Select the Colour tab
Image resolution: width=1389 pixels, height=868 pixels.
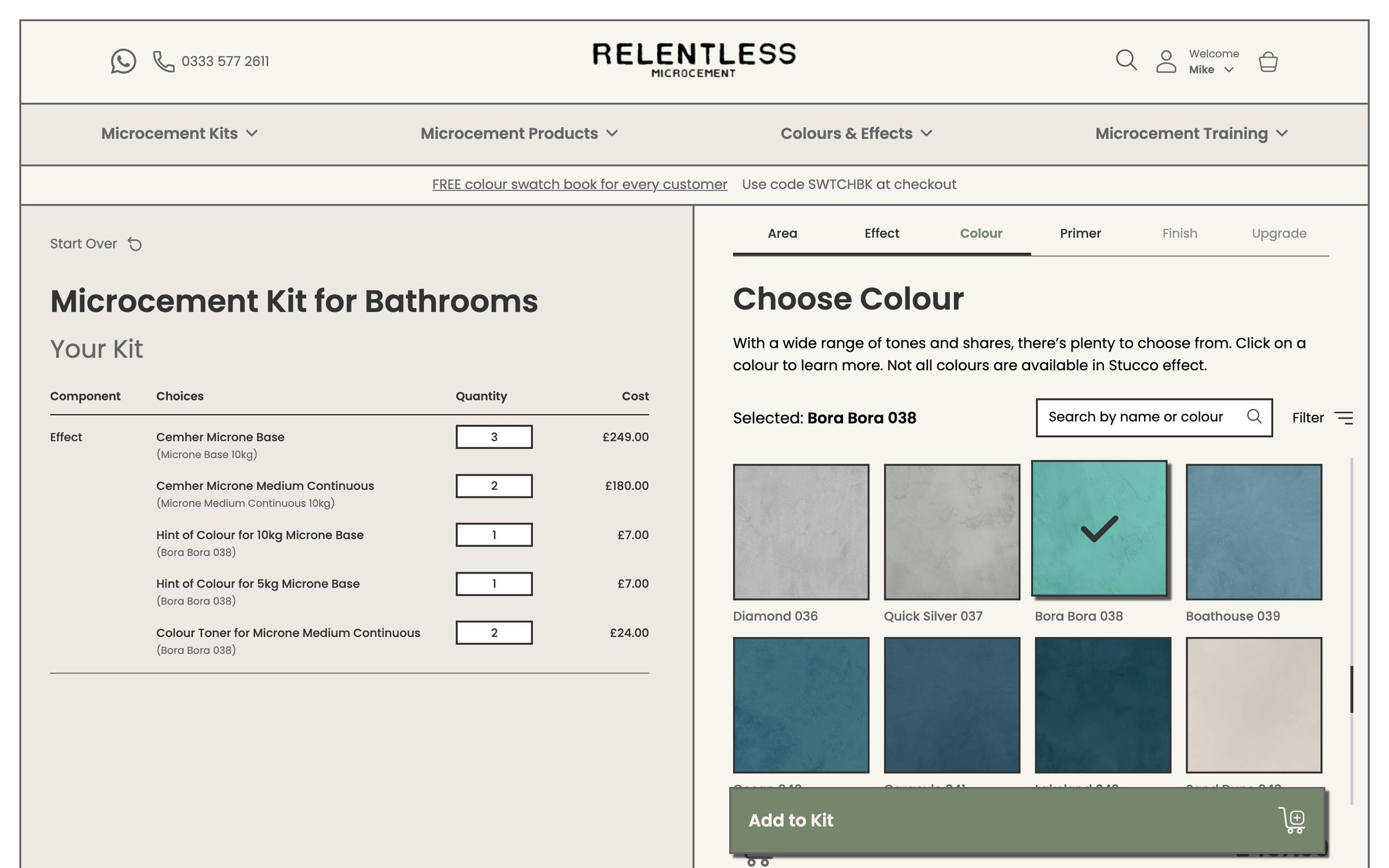981,233
